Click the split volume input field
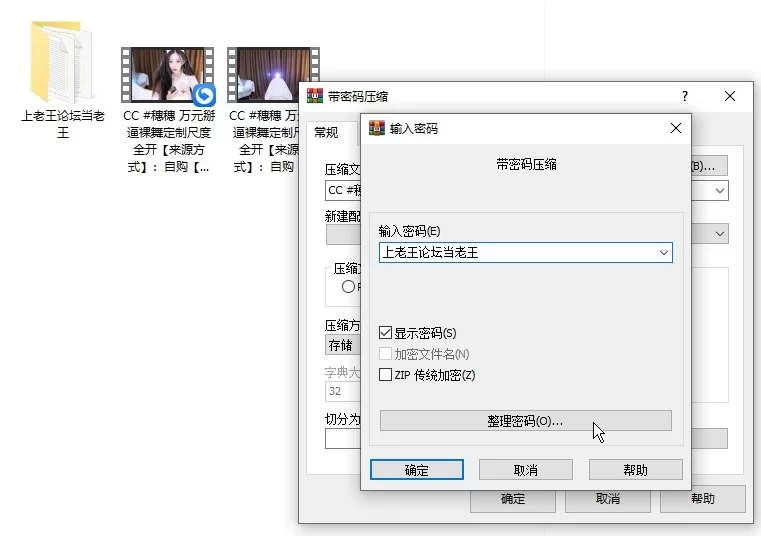761x536 pixels. [343, 439]
